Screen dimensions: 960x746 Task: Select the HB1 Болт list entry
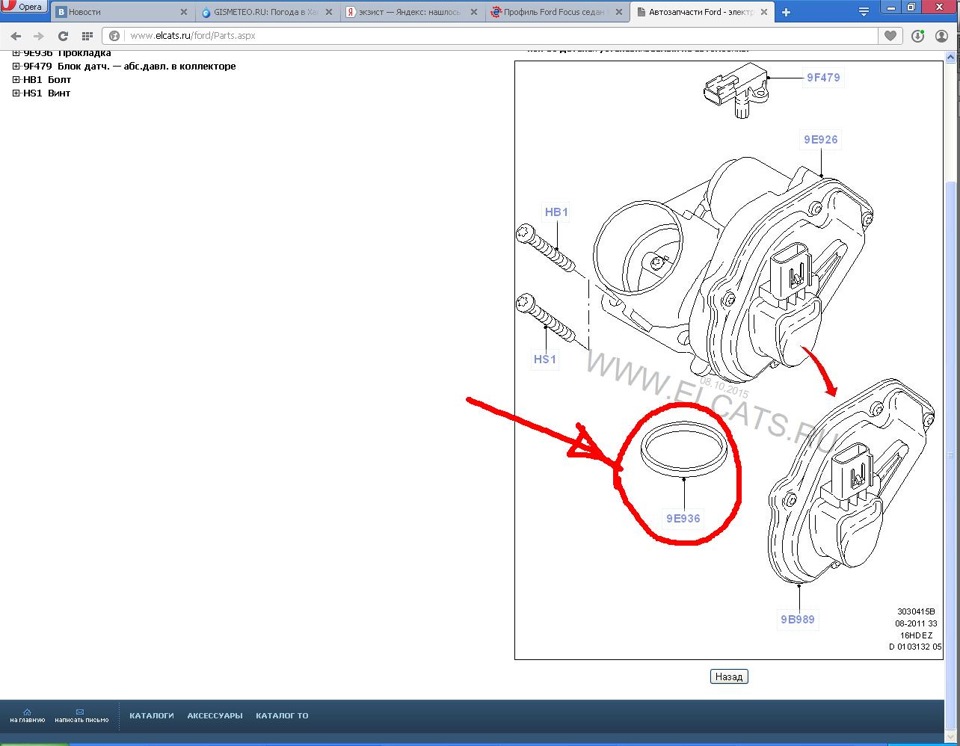pyautogui.click(x=47, y=80)
